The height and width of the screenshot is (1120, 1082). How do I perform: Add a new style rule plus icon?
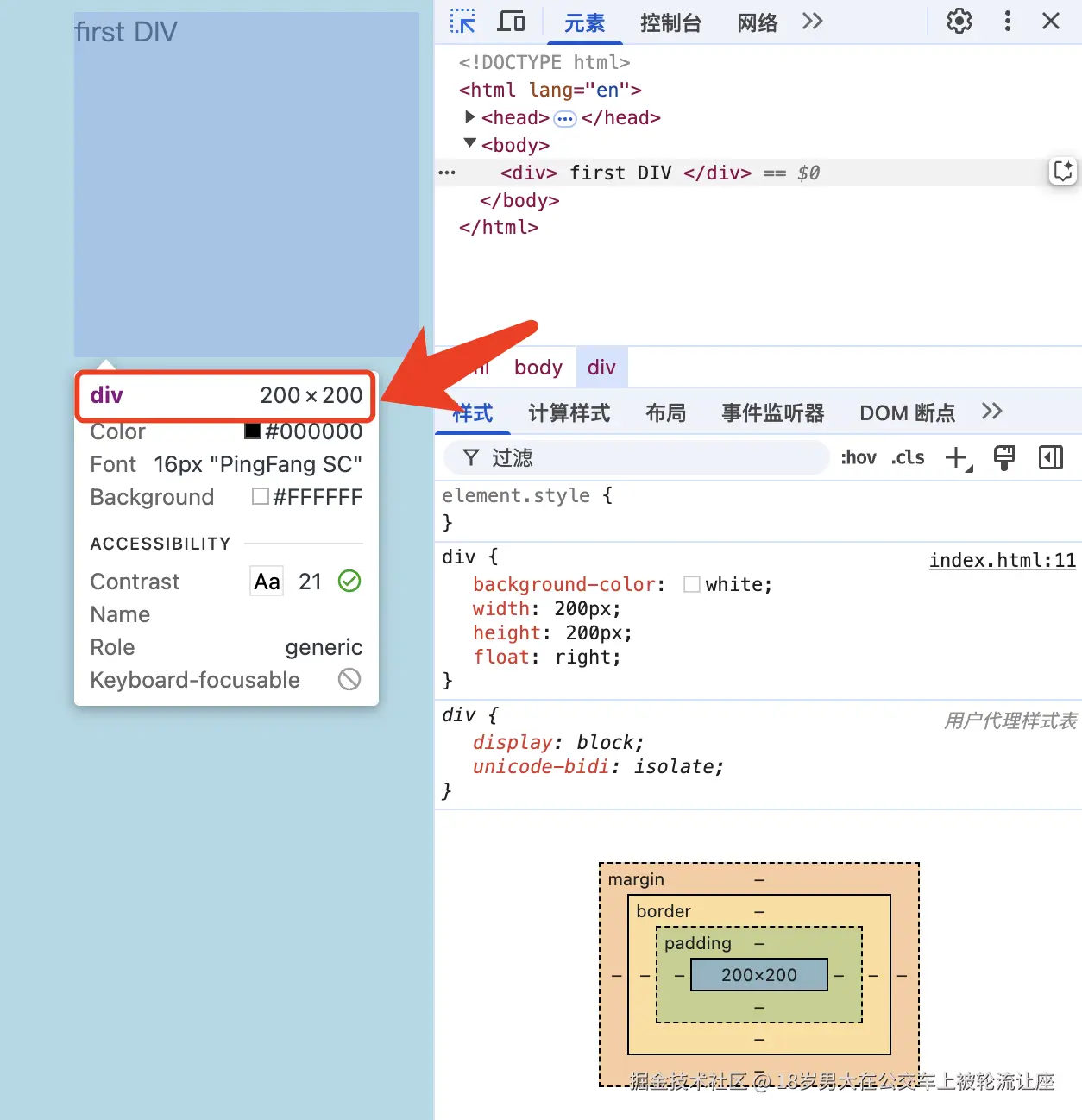958,458
